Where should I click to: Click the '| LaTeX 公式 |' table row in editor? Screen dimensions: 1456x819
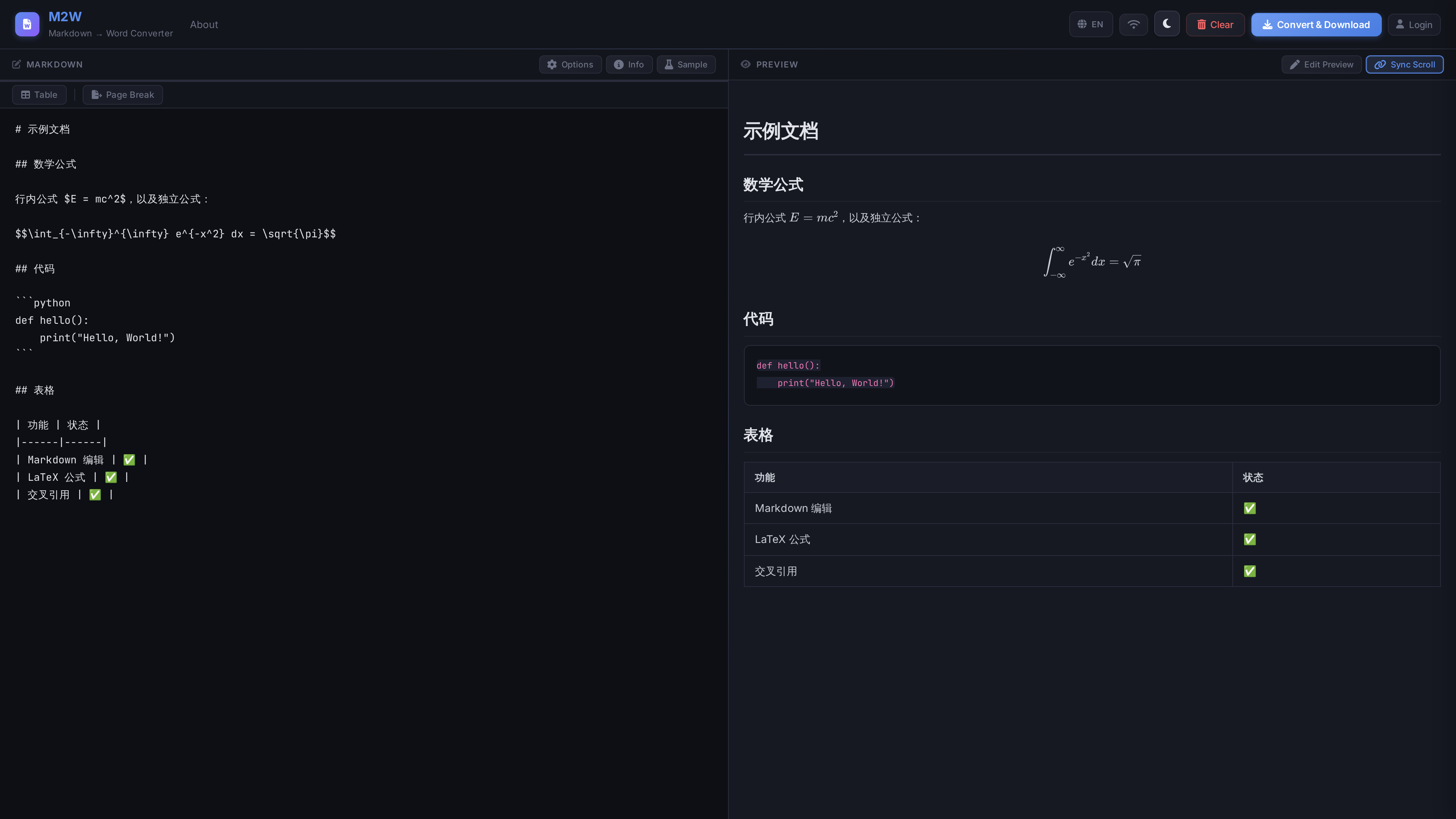pyautogui.click(x=72, y=477)
